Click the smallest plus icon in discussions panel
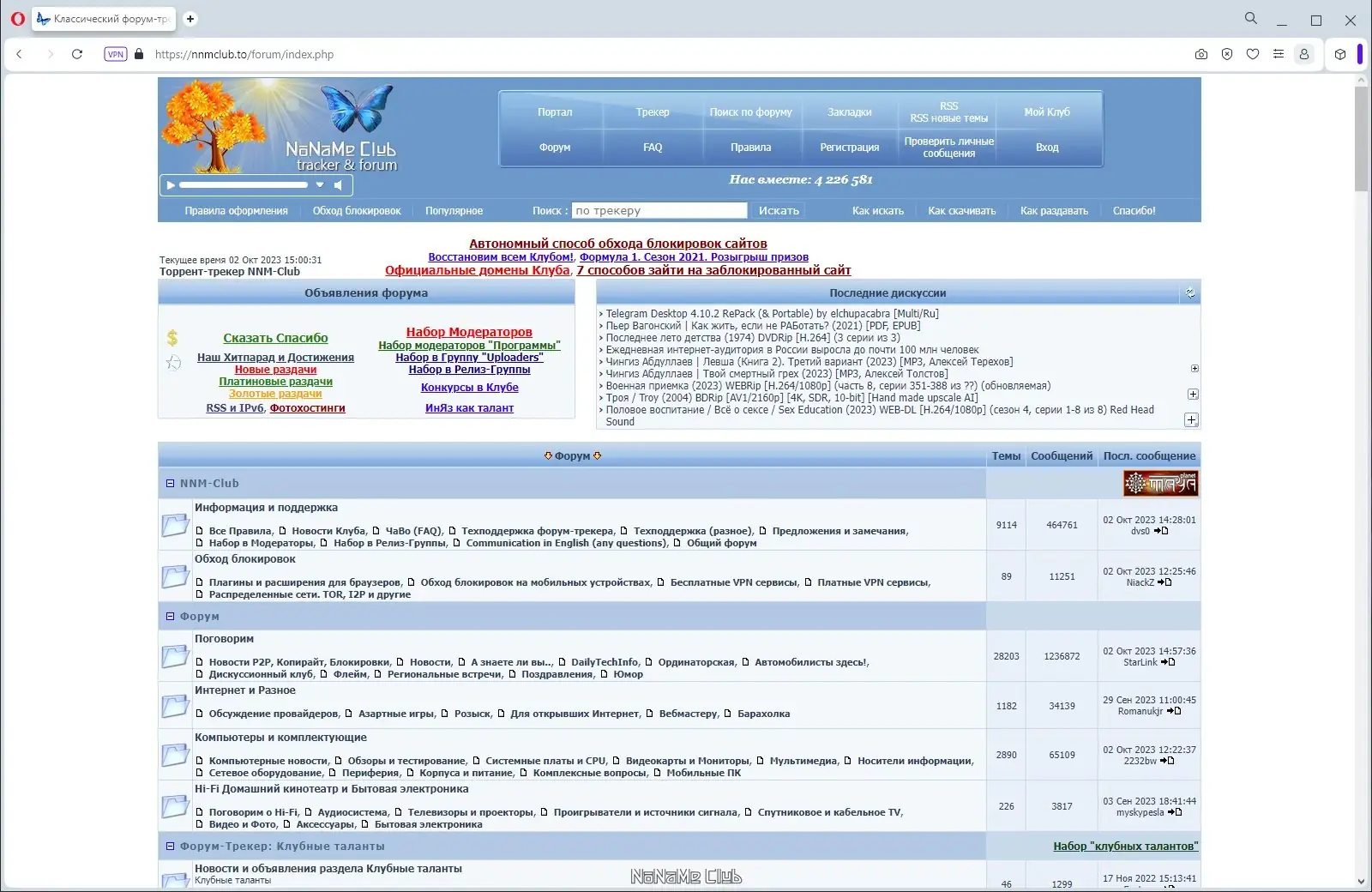 point(1194,369)
